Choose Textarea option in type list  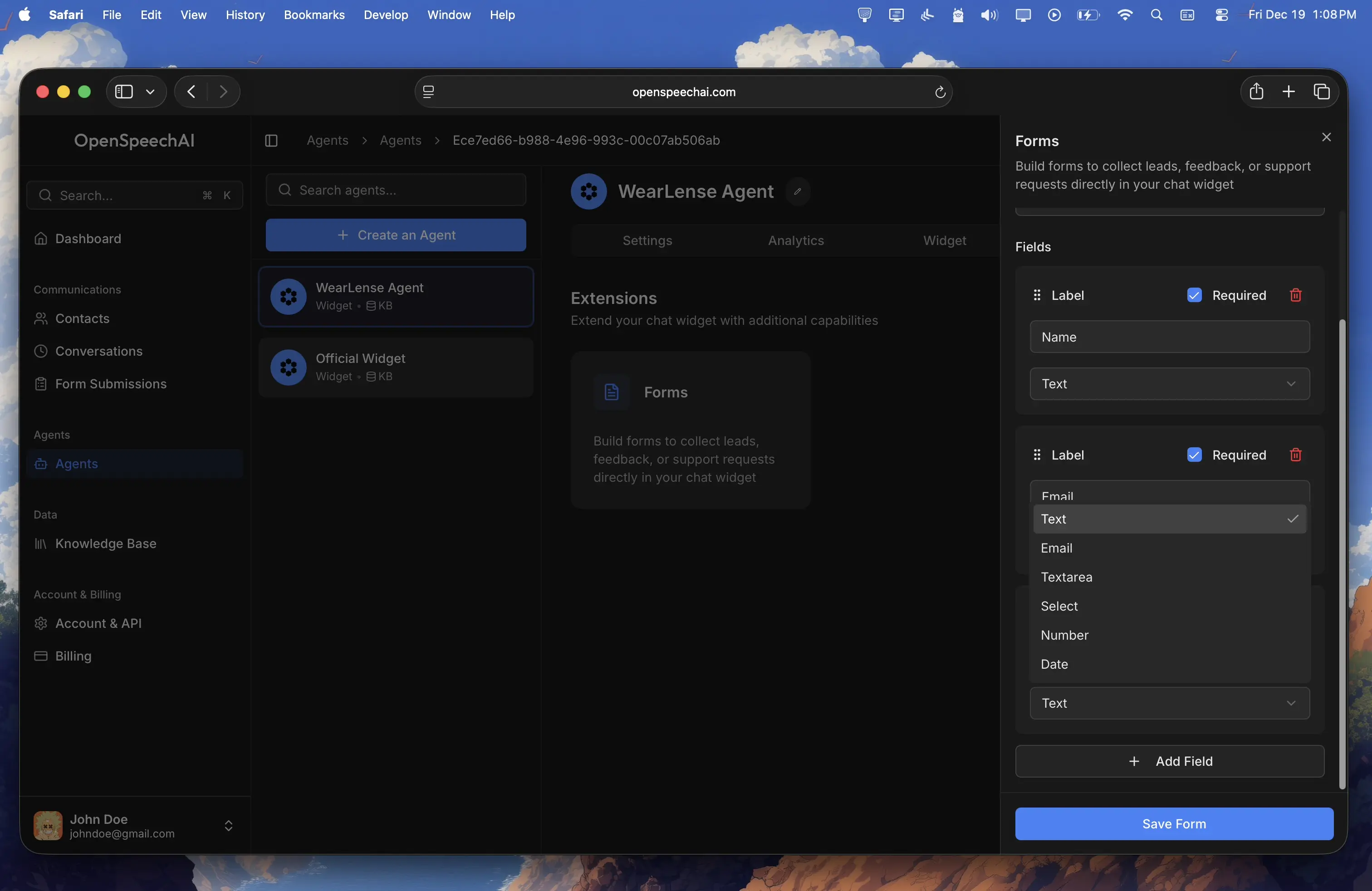(x=1170, y=577)
